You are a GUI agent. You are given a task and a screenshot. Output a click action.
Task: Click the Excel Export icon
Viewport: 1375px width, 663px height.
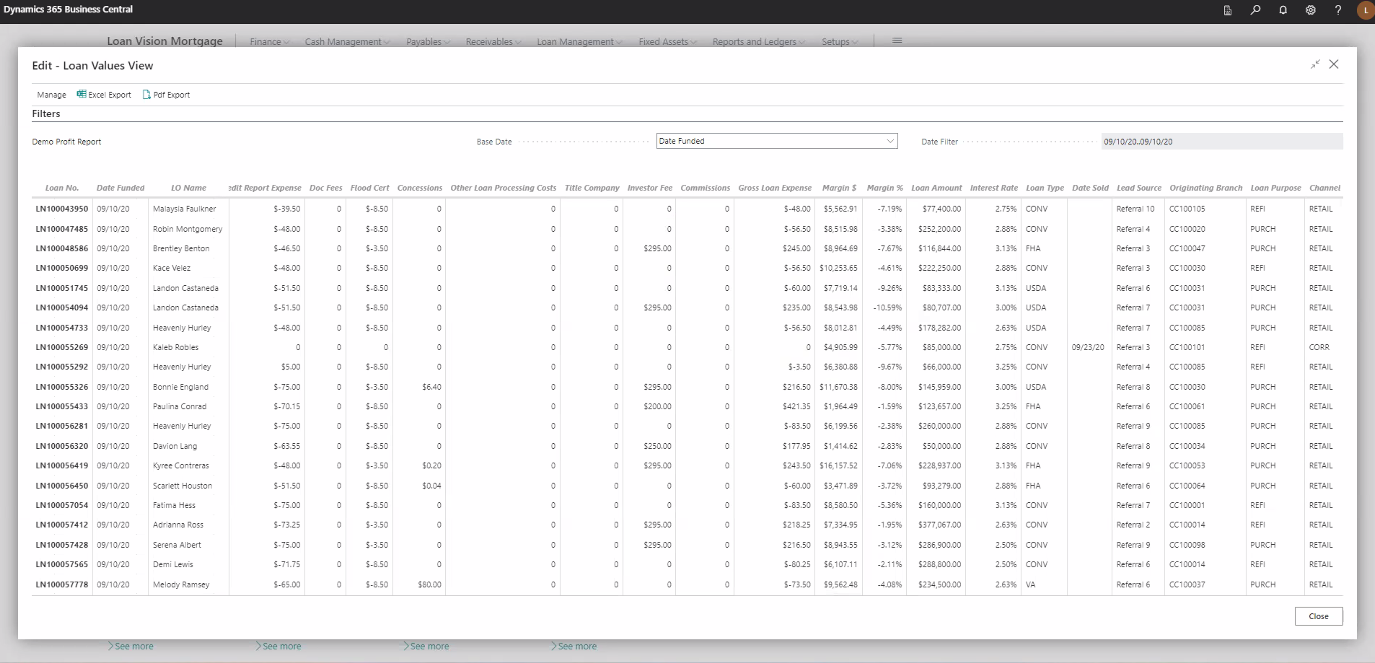pos(102,94)
